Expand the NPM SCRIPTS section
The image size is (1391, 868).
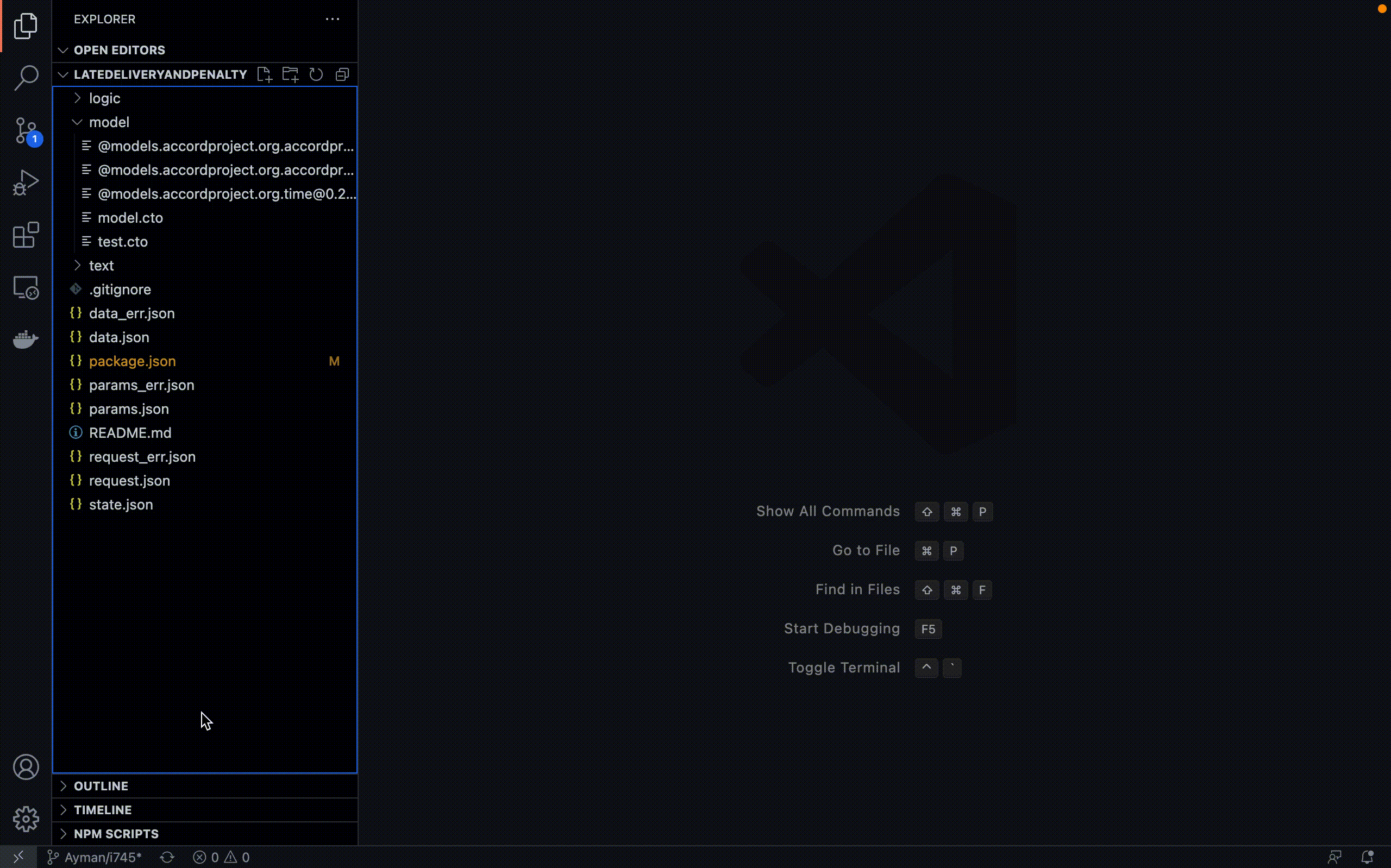(x=116, y=834)
